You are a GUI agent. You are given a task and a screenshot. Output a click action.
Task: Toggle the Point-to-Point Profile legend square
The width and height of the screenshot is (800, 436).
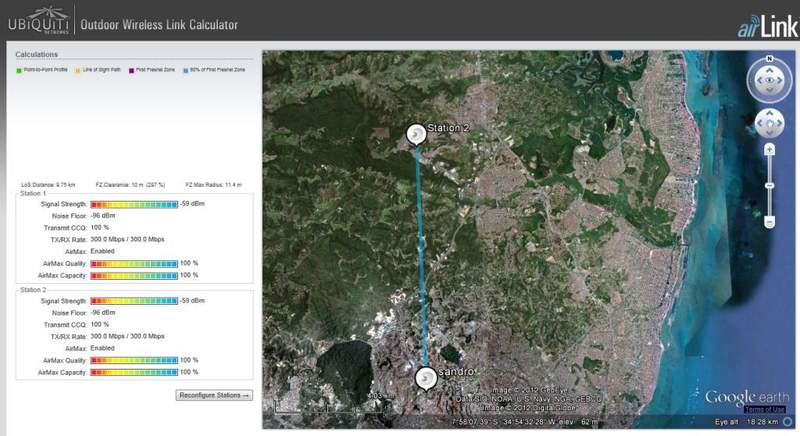pyautogui.click(x=19, y=69)
